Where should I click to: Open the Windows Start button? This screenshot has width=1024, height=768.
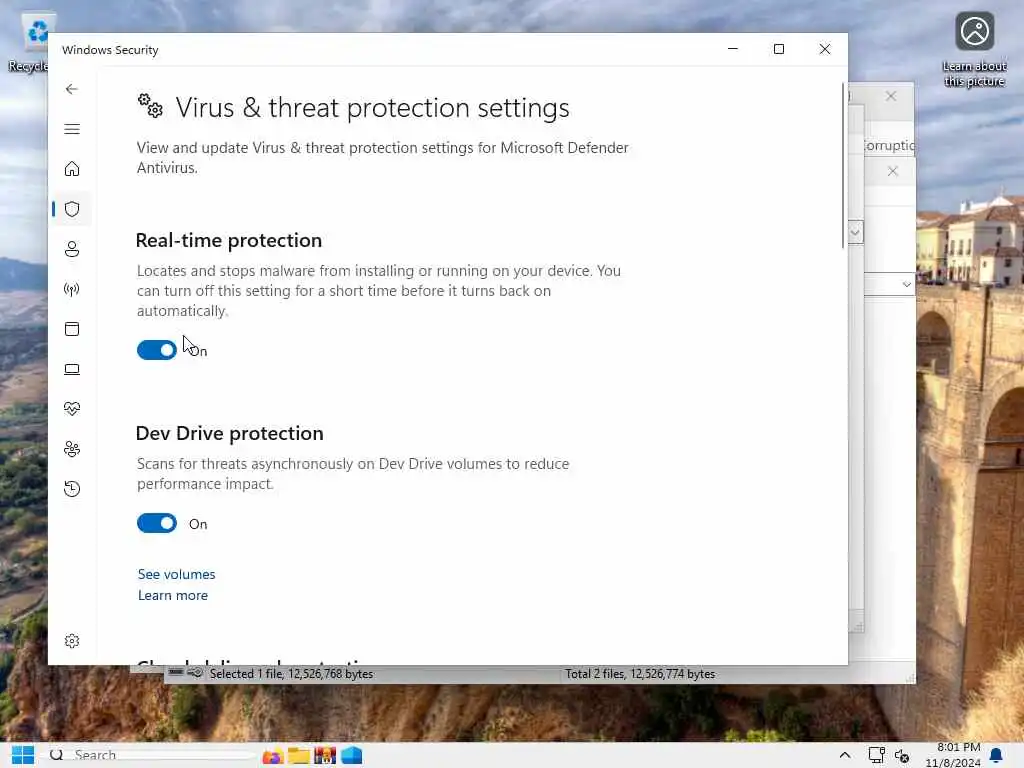[x=22, y=755]
